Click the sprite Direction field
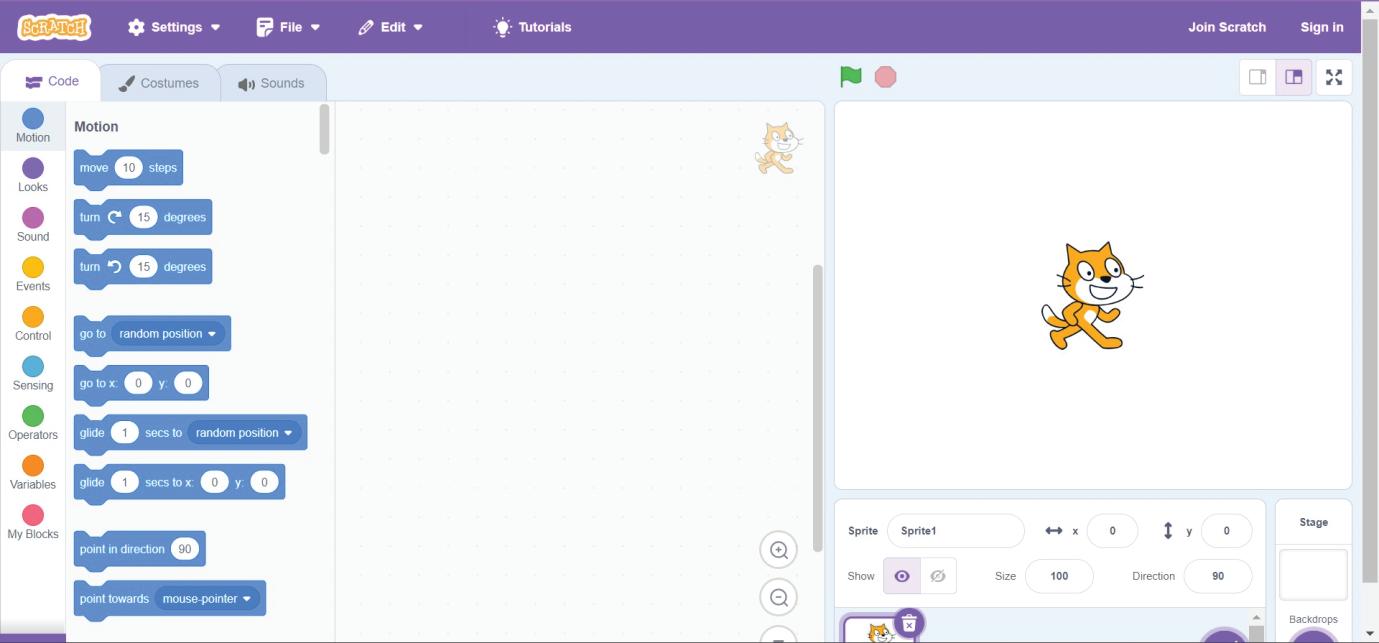This screenshot has height=643, width=1379. coord(1218,576)
